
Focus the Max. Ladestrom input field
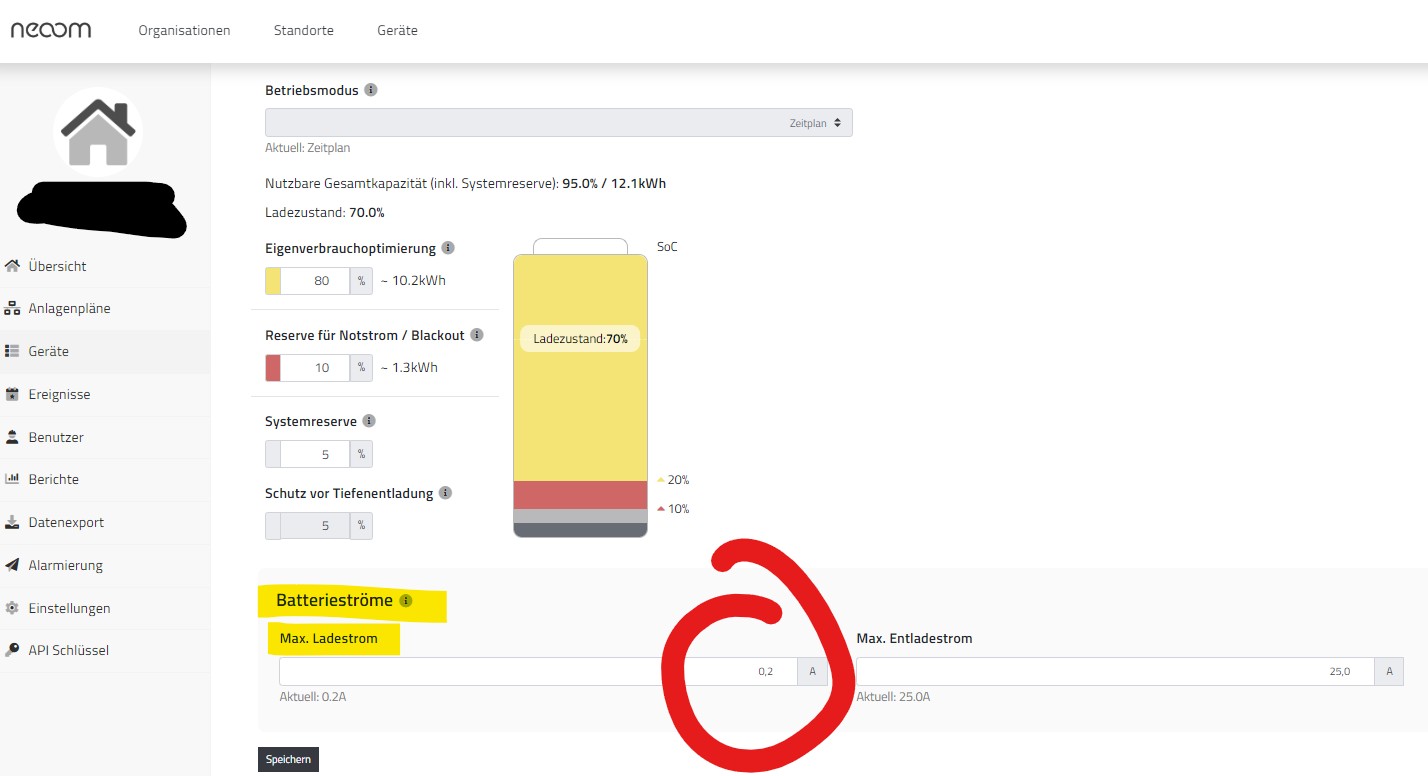click(x=538, y=671)
